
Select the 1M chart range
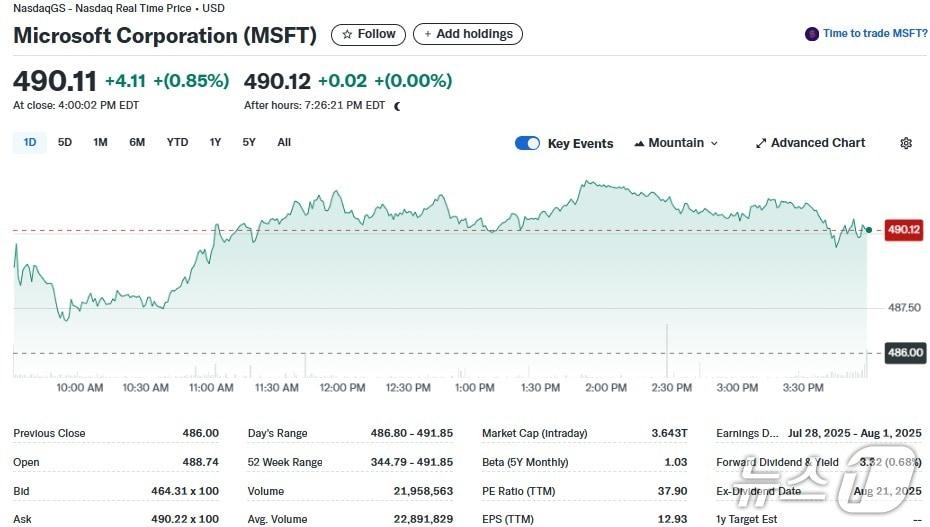tap(100, 142)
